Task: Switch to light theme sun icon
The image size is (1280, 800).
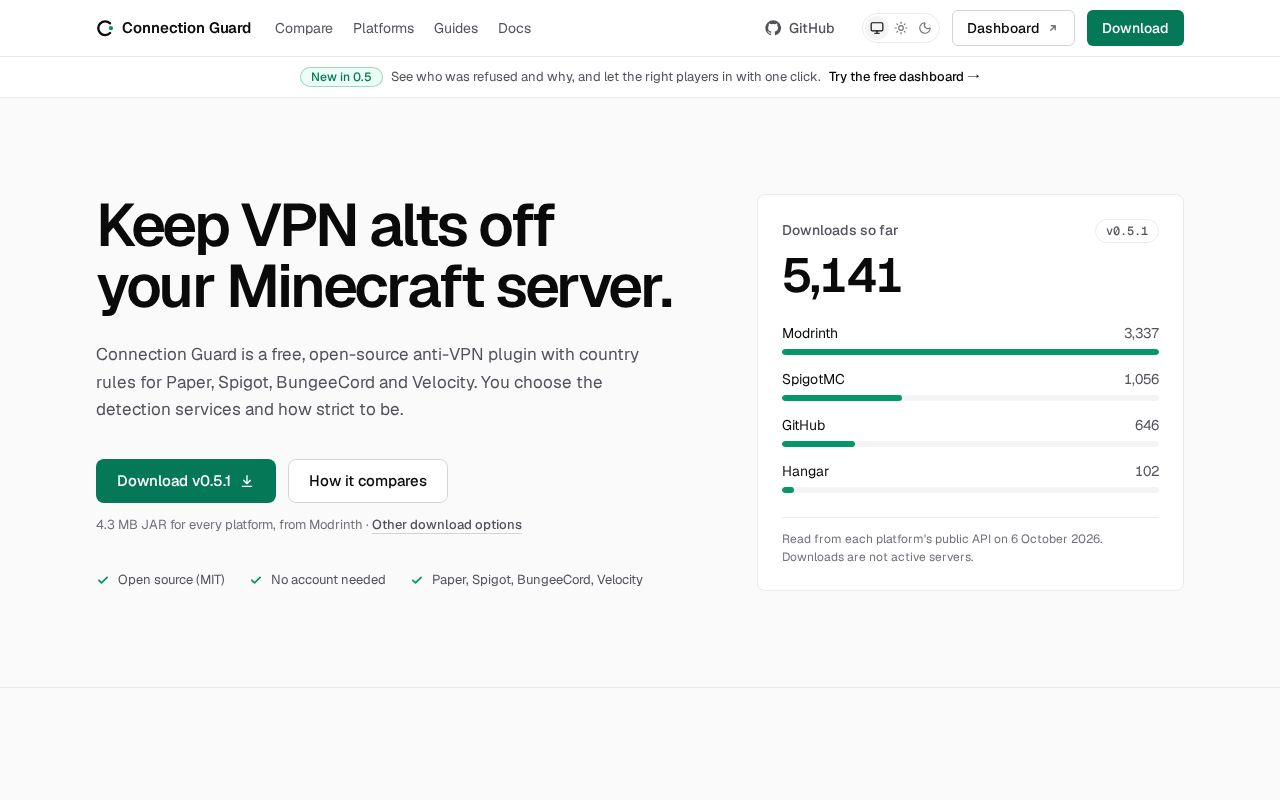Action: point(901,28)
